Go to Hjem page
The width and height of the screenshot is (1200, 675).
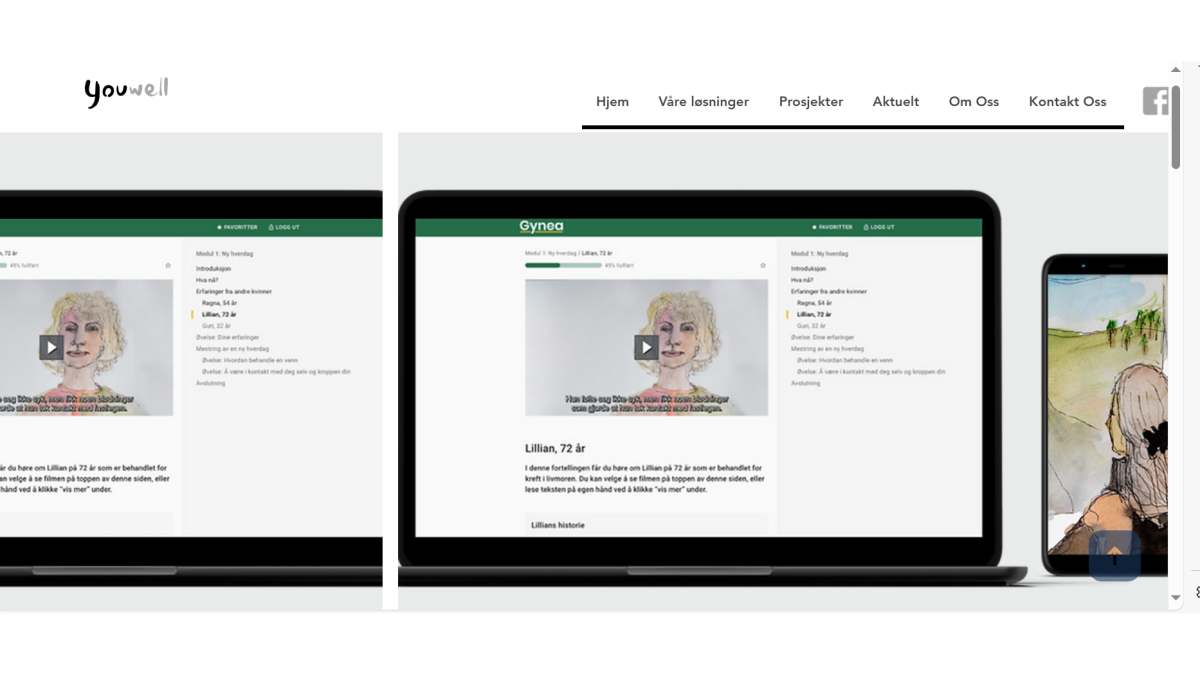612,101
